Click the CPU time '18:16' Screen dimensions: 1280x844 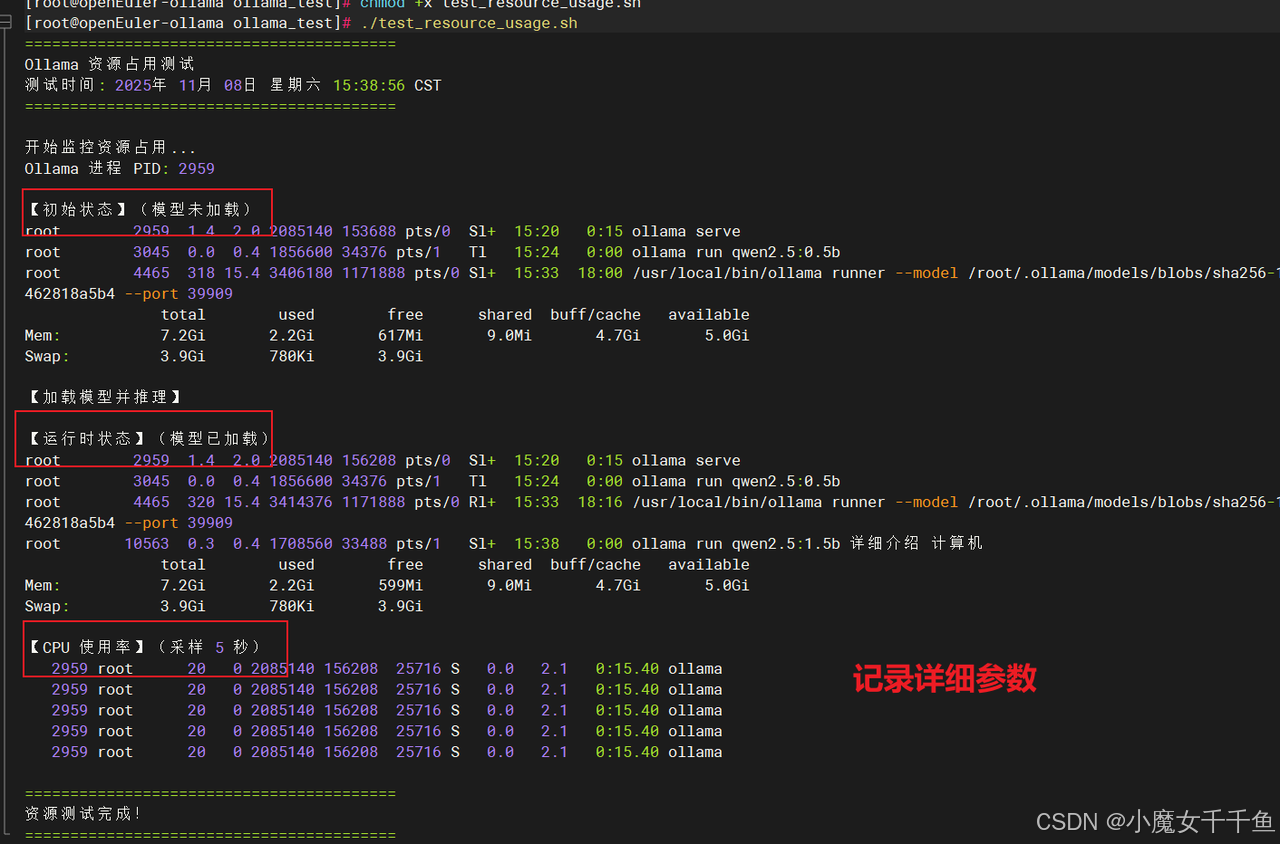point(600,502)
